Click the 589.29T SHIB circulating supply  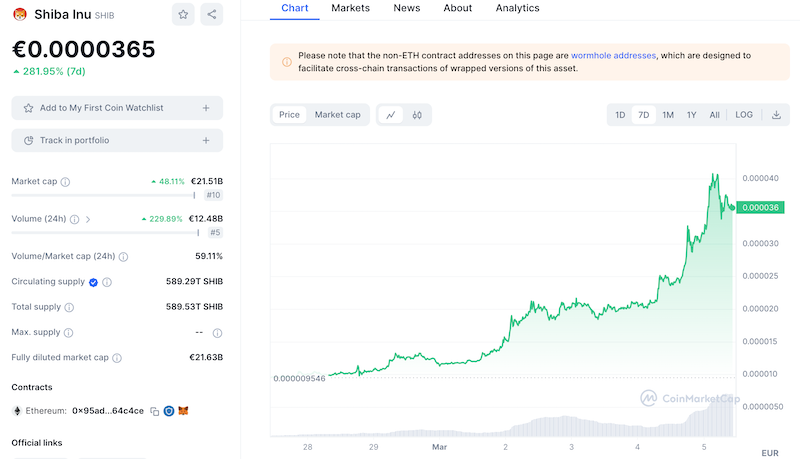[194, 282]
